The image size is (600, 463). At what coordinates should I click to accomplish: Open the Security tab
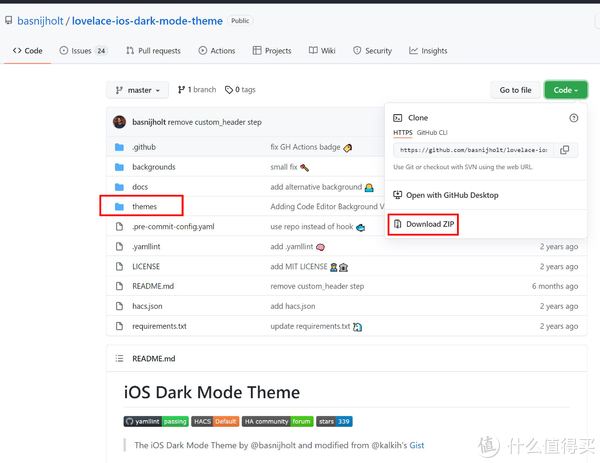[372, 51]
